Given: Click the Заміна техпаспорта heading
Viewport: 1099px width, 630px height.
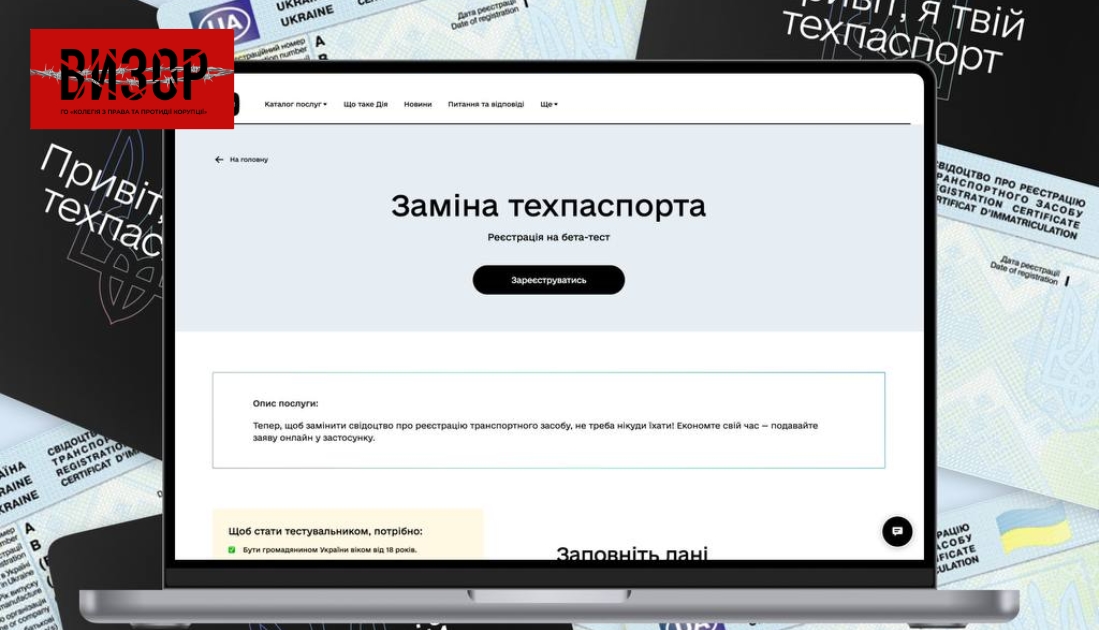Looking at the screenshot, I should [x=548, y=206].
